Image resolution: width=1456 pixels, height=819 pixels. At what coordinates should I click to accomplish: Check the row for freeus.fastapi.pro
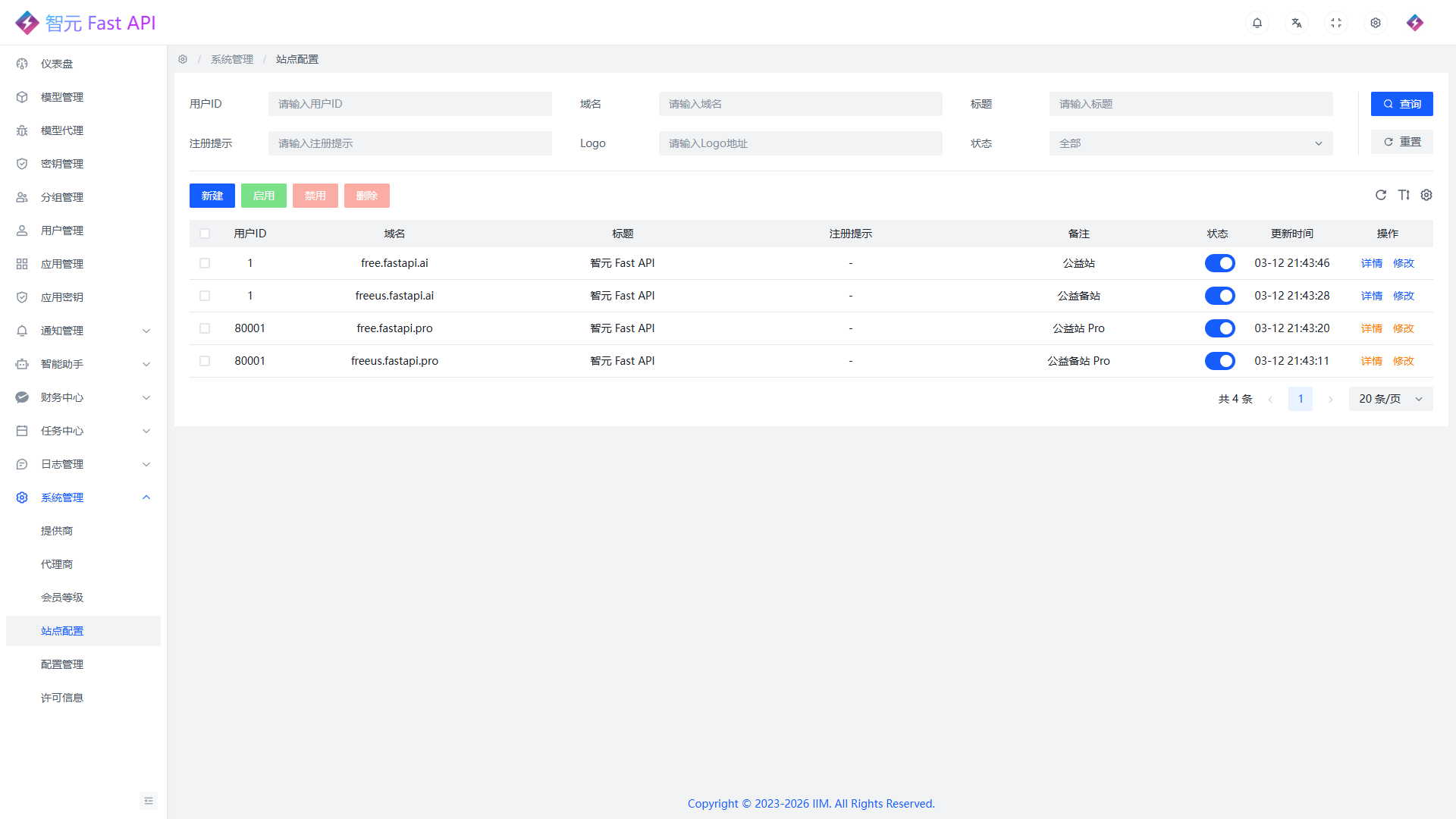(x=205, y=361)
